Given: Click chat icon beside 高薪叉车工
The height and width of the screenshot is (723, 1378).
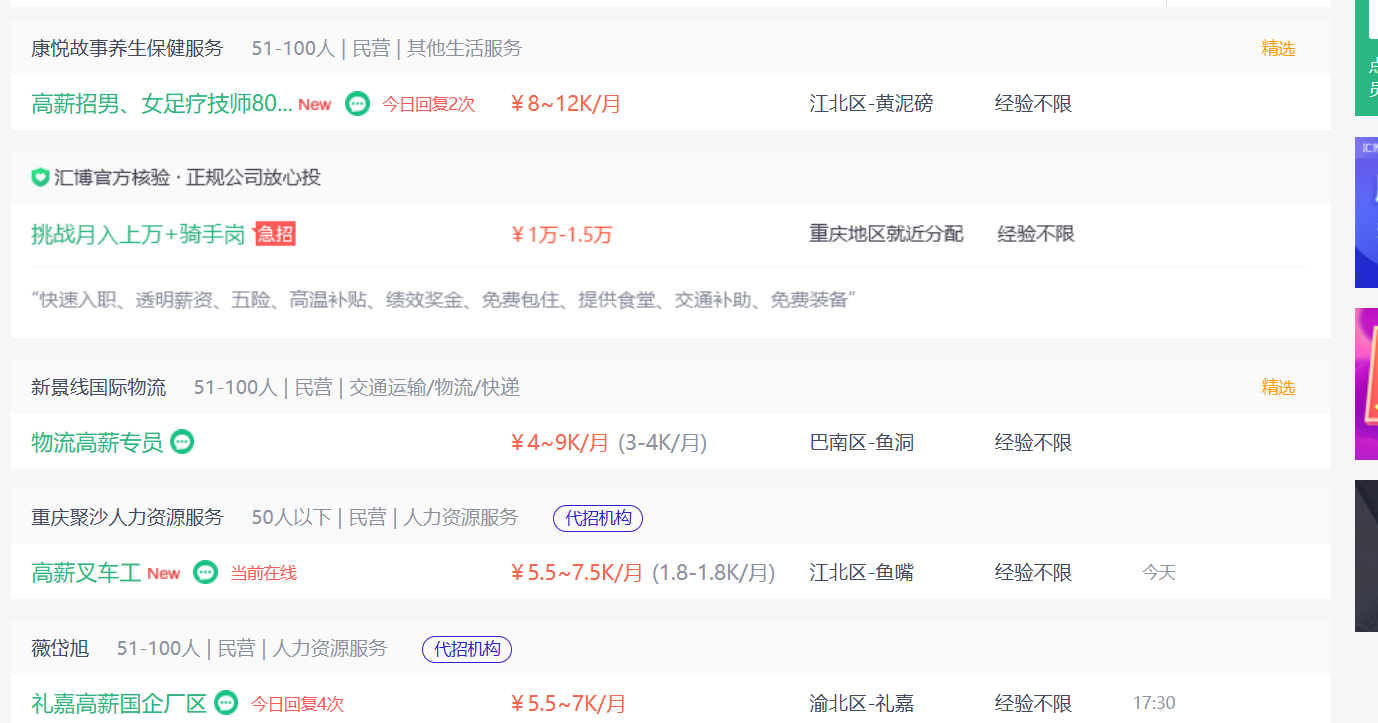Looking at the screenshot, I should 205,572.
